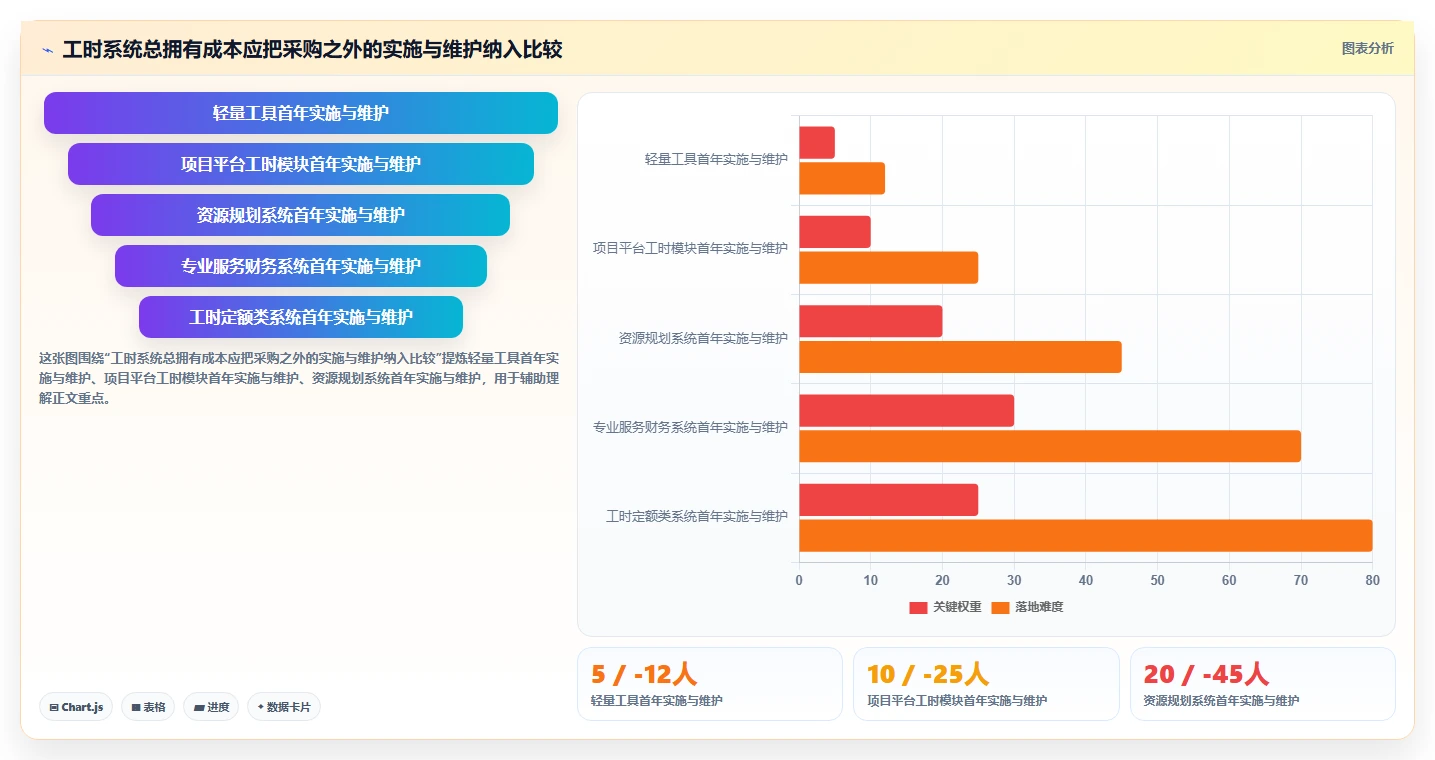
Task: Click red bar for 项目平台工时模块首年实施与维护
Action: click(835, 232)
